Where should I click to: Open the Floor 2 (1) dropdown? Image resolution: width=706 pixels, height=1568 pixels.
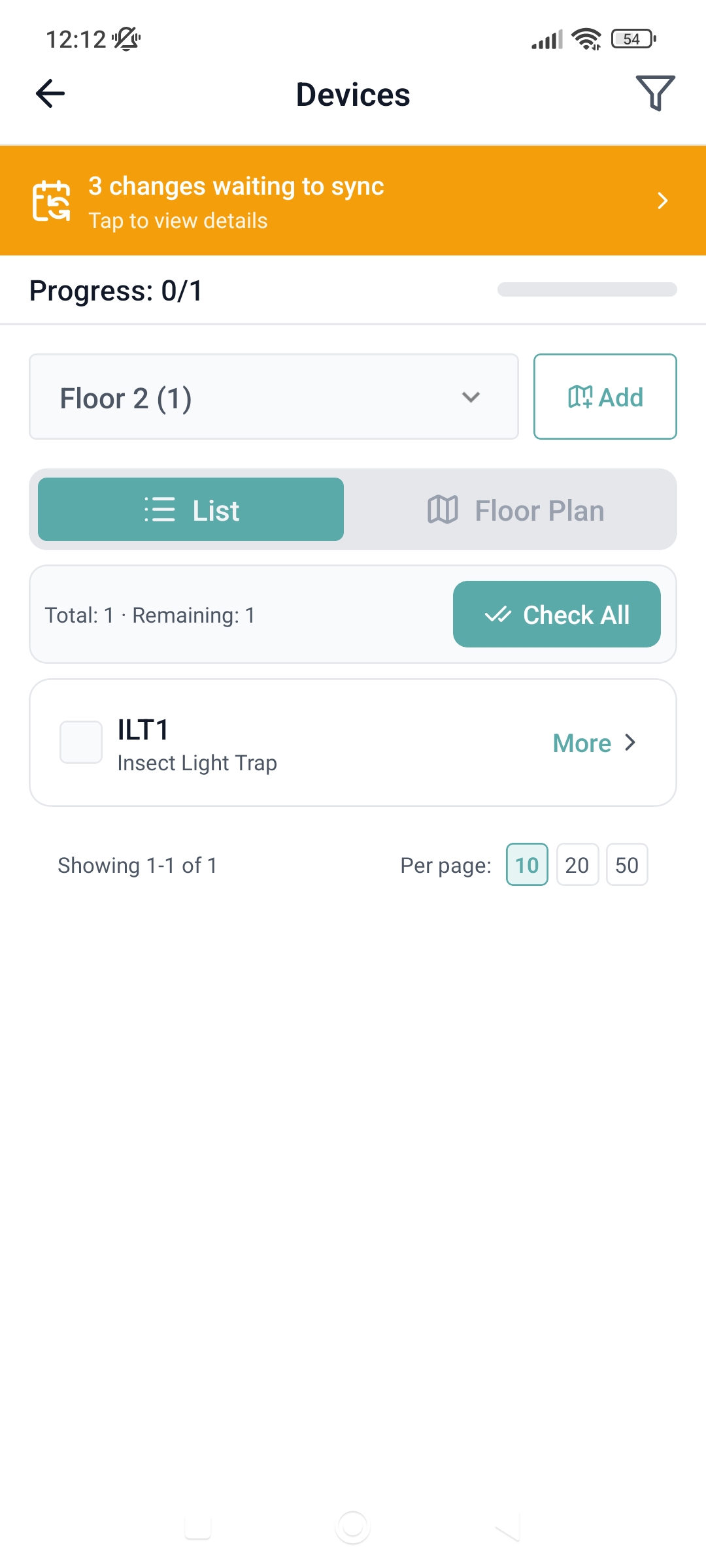pyautogui.click(x=274, y=397)
